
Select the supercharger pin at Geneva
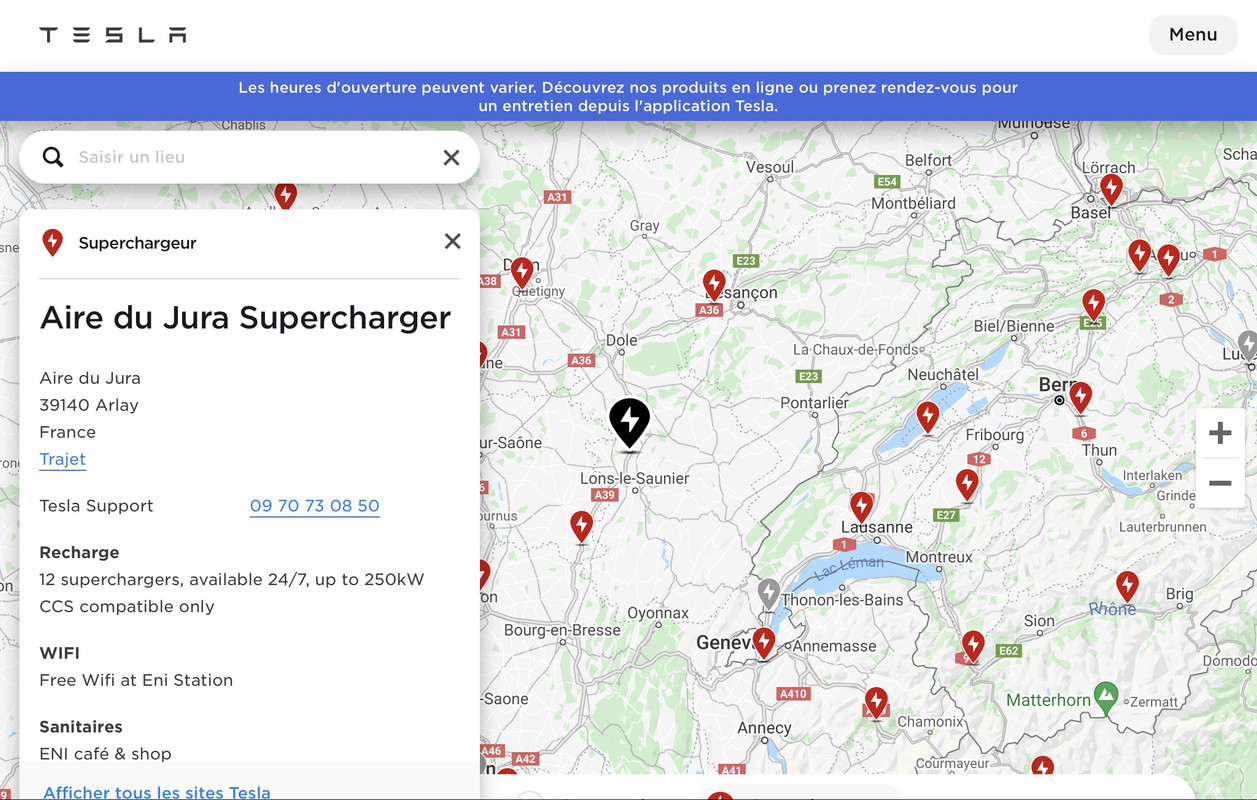[764, 642]
